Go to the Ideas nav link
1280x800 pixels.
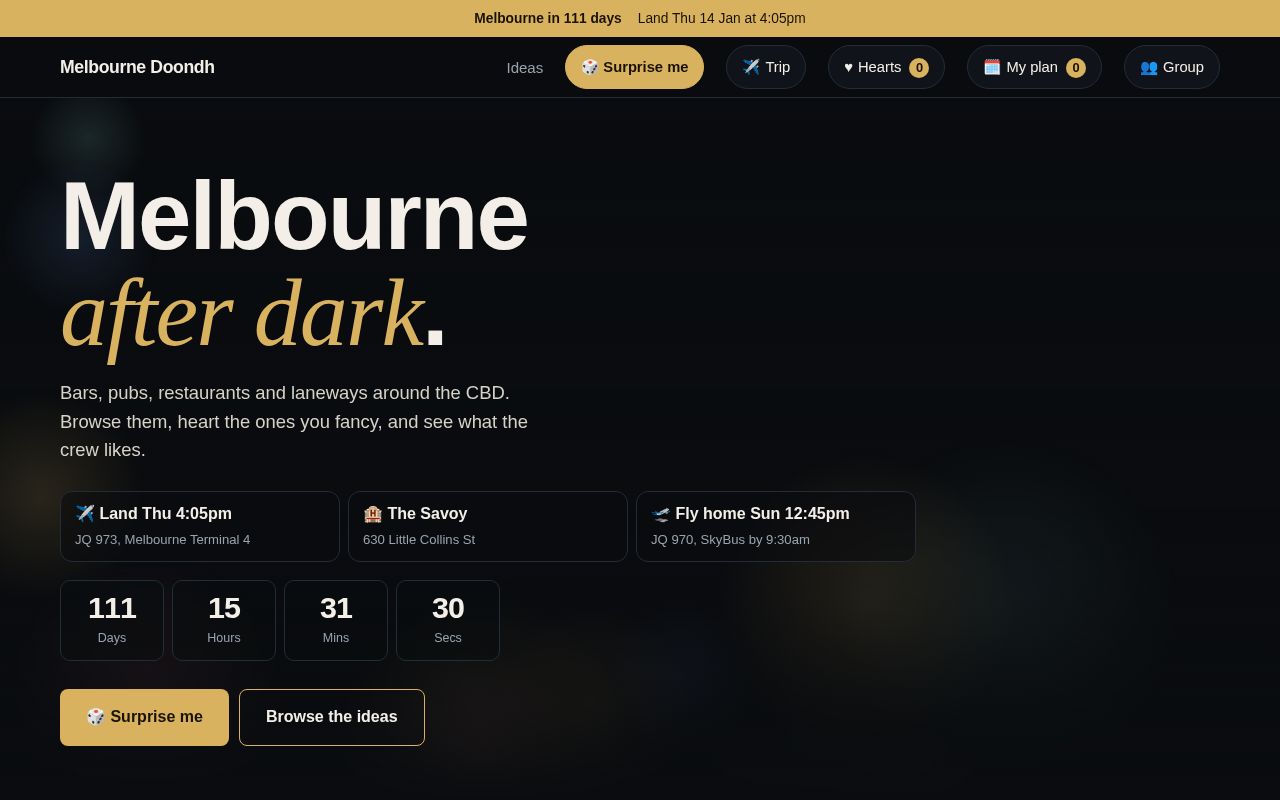[x=525, y=67]
